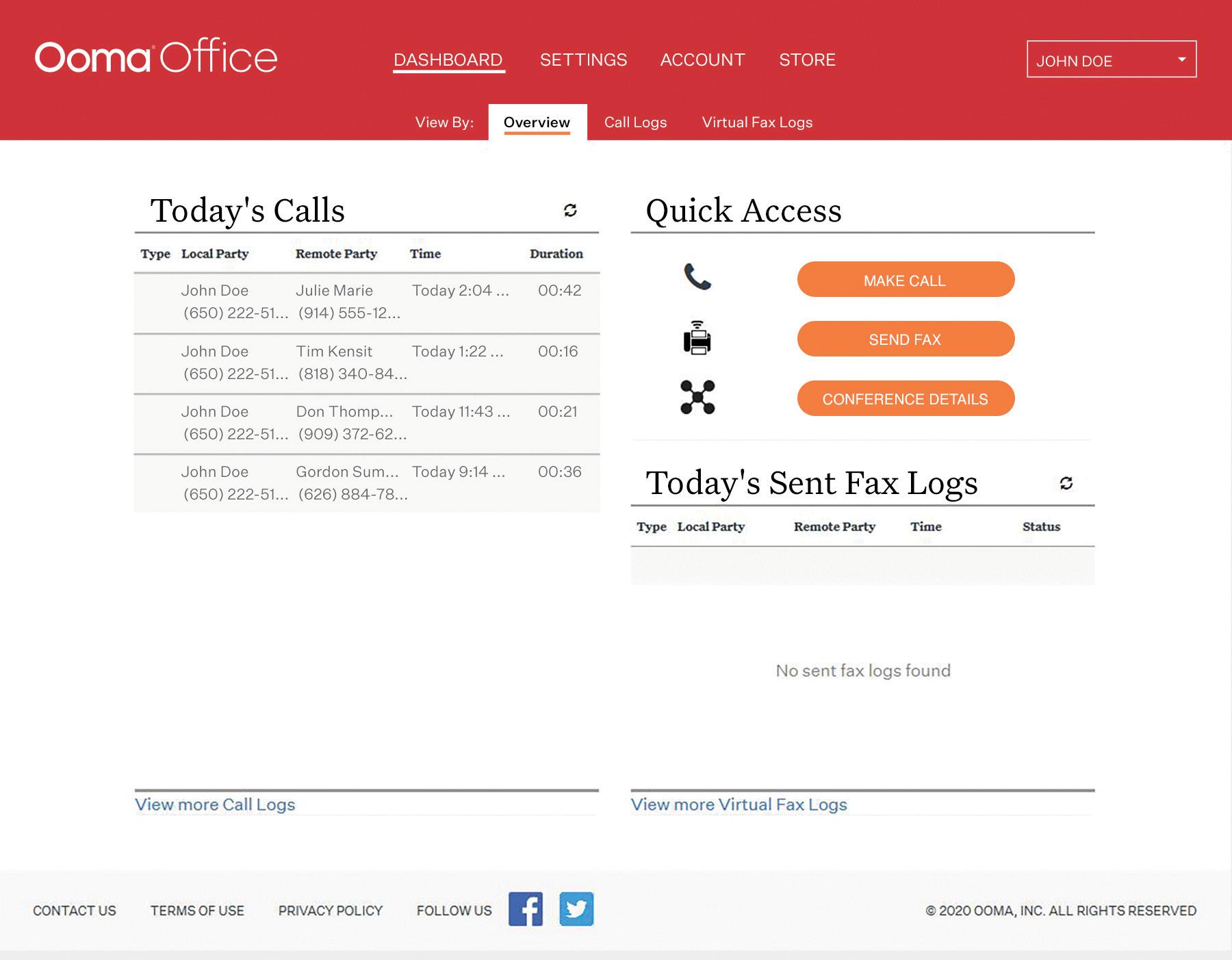Image resolution: width=1232 pixels, height=960 pixels.
Task: Click the SEND FAX button
Action: tap(906, 339)
